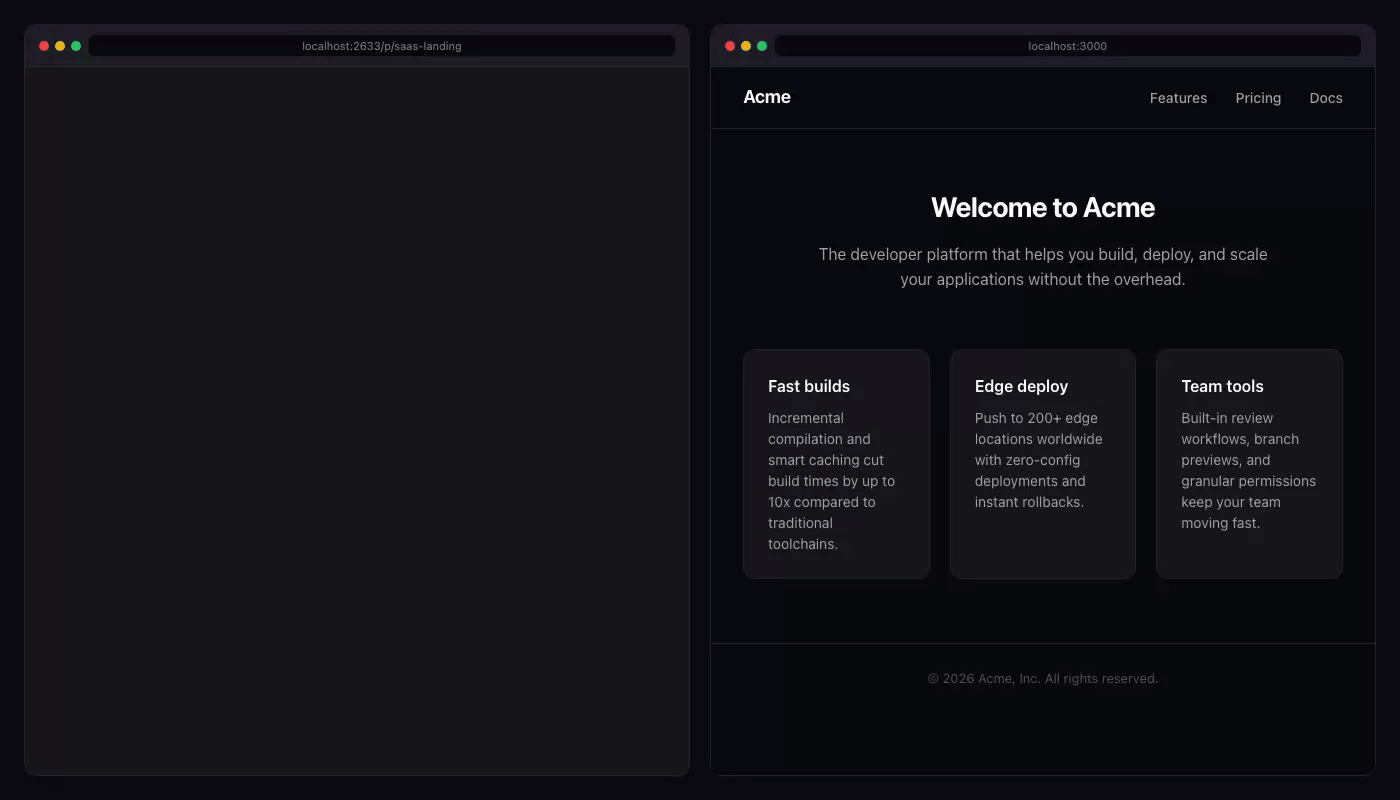Image resolution: width=1400 pixels, height=800 pixels.
Task: Click the green zoom icon on left browser
Action: [x=75, y=45]
